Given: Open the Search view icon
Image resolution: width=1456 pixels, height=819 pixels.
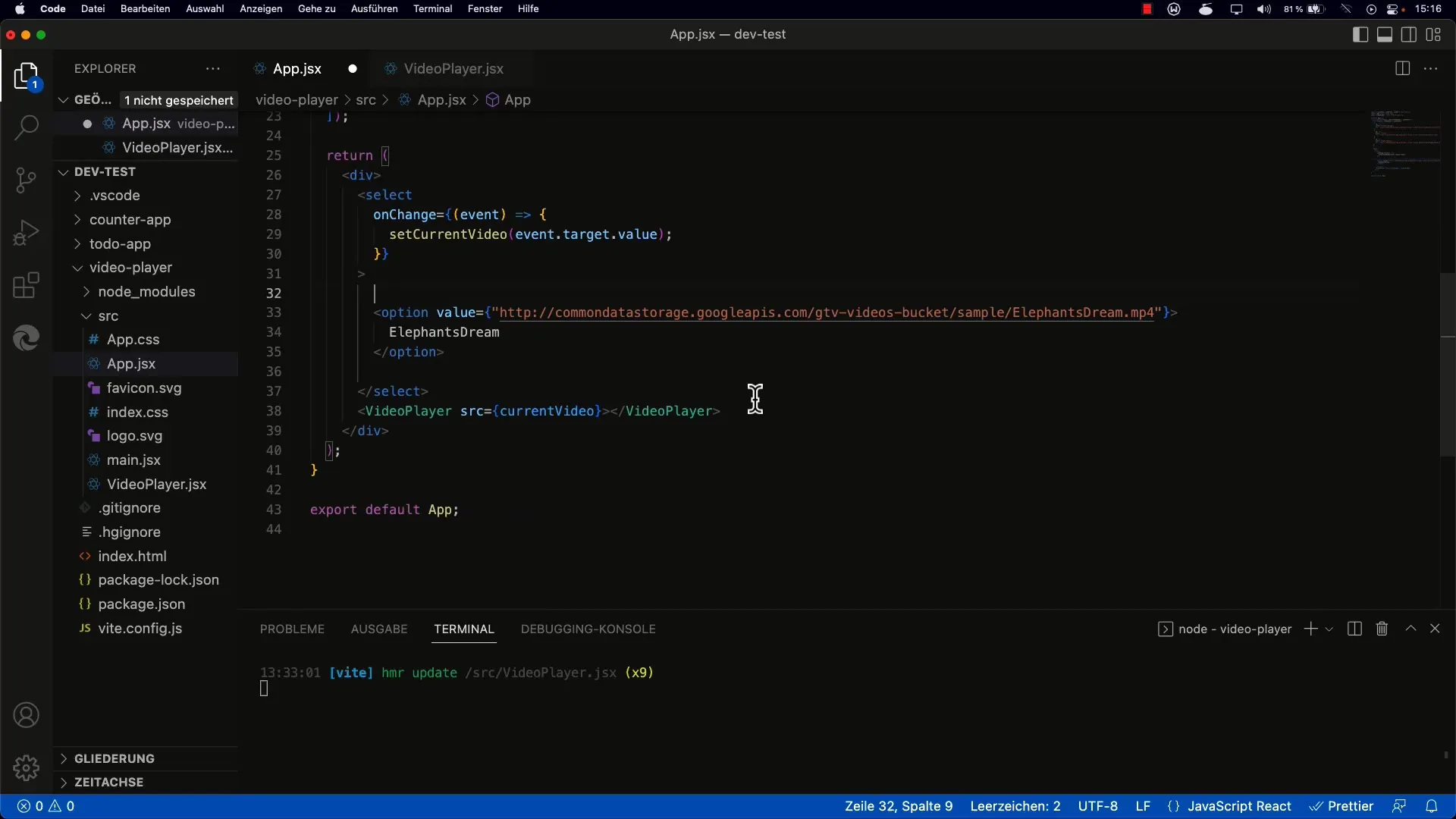Looking at the screenshot, I should click(x=27, y=127).
